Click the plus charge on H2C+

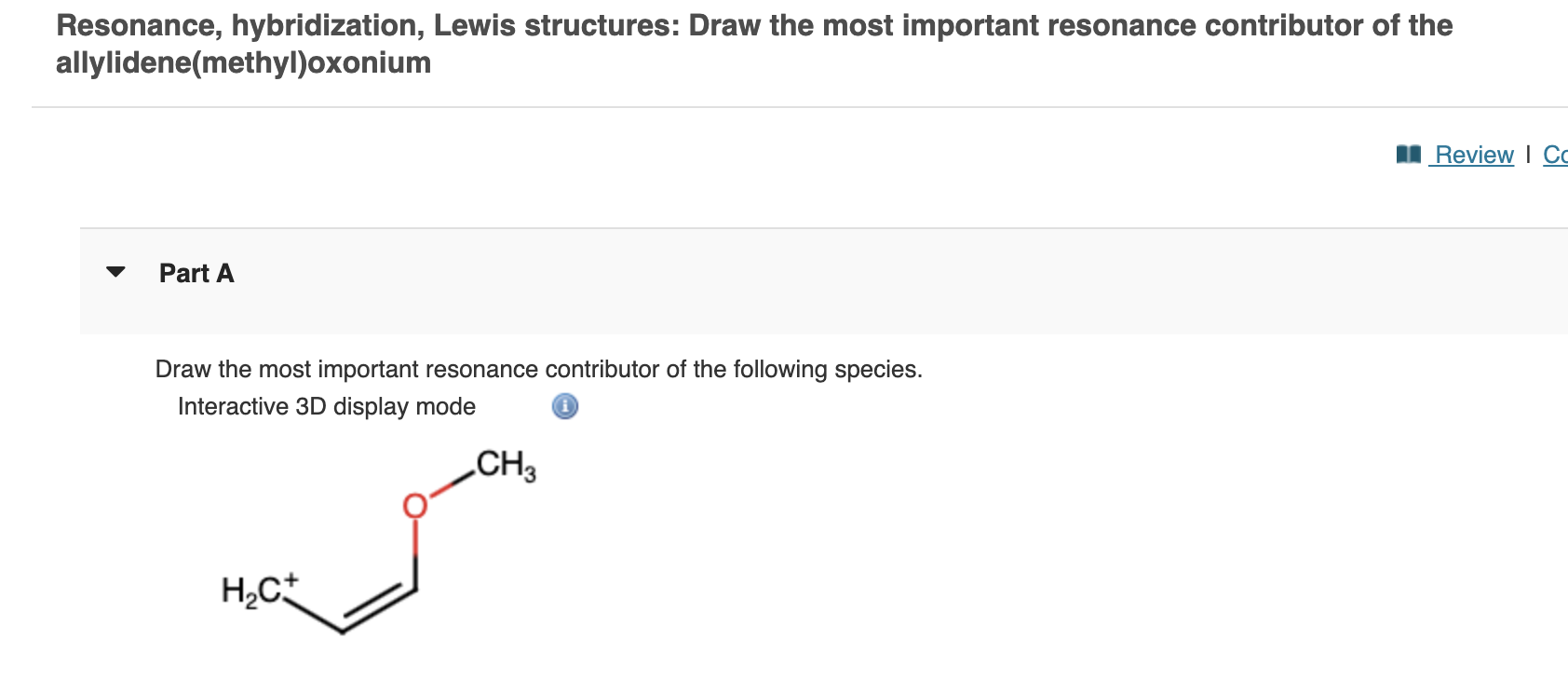pos(290,578)
